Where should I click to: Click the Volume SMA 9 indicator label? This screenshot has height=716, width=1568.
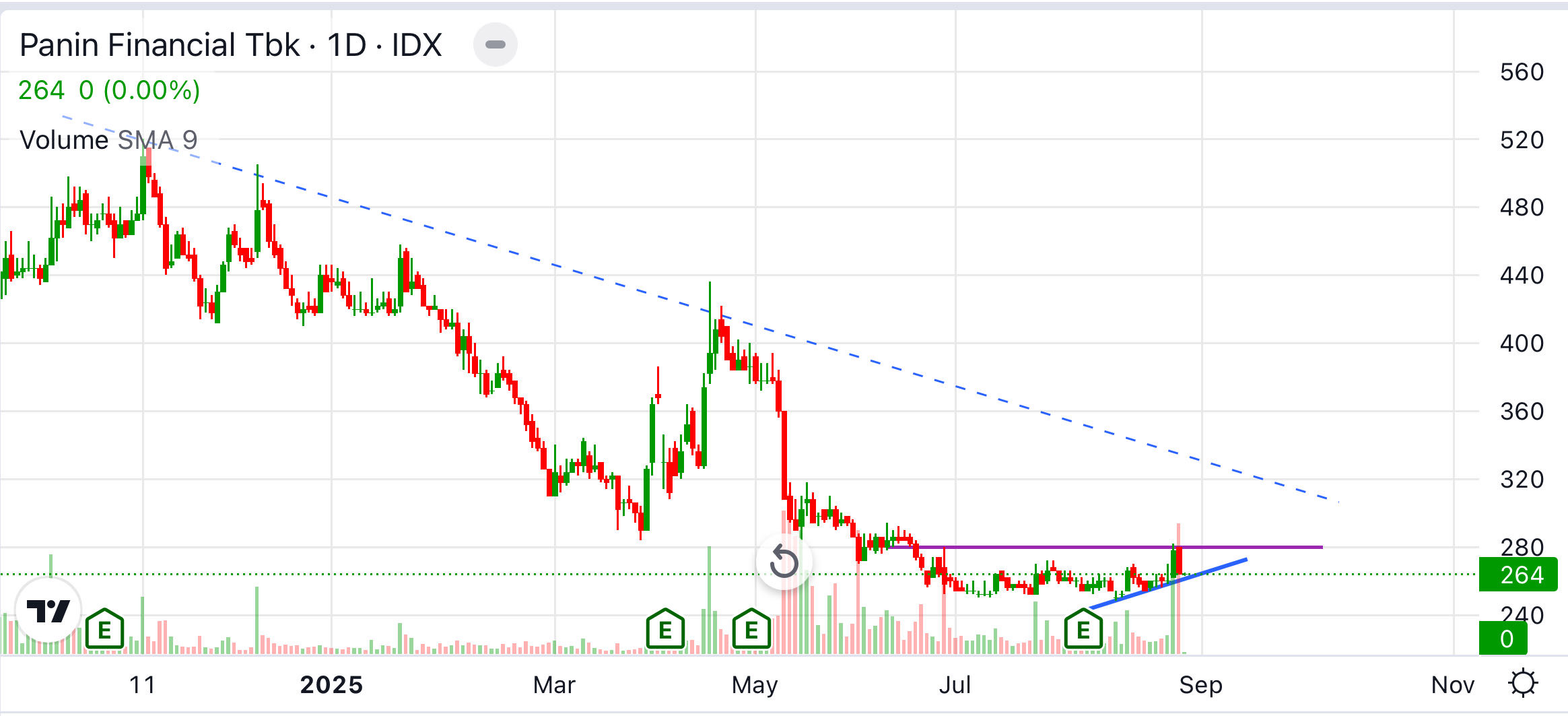pos(108,140)
